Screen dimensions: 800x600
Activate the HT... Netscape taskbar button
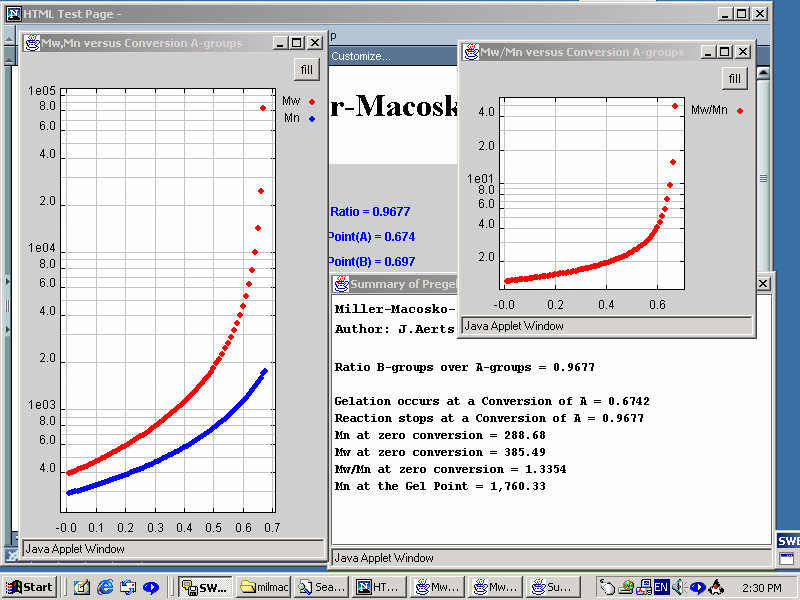[x=380, y=587]
